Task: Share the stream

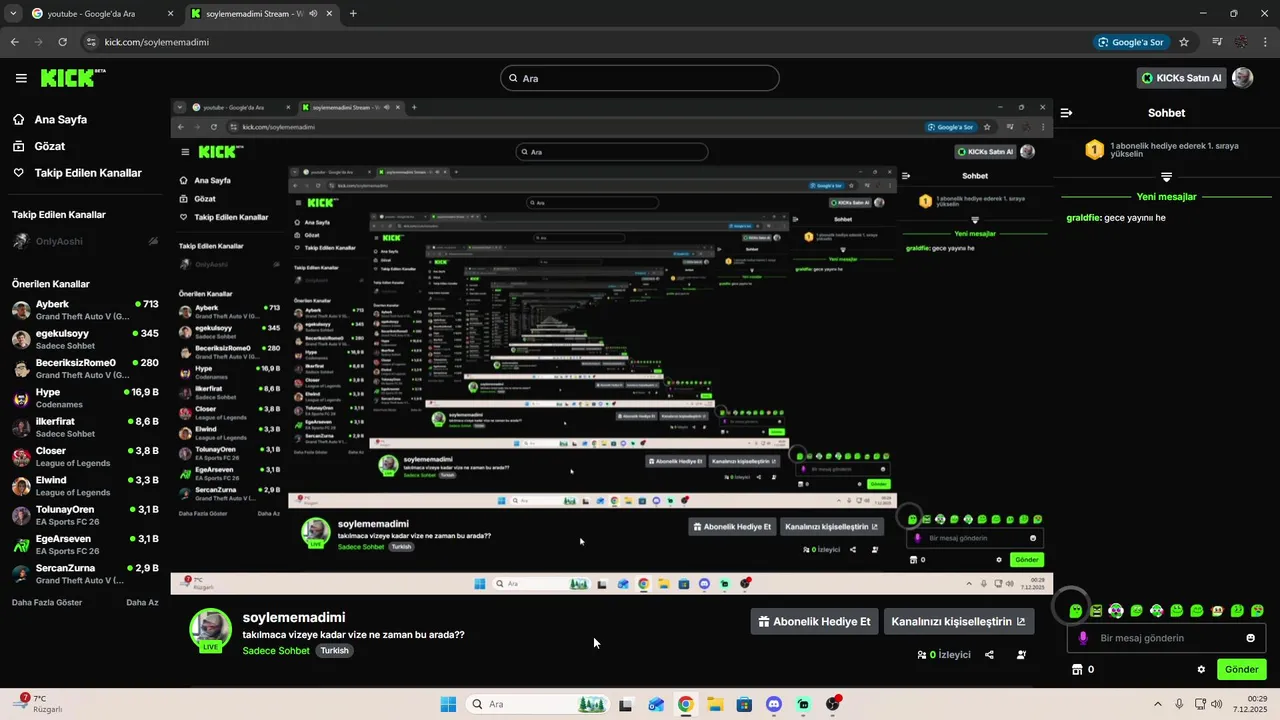Action: coord(989,655)
